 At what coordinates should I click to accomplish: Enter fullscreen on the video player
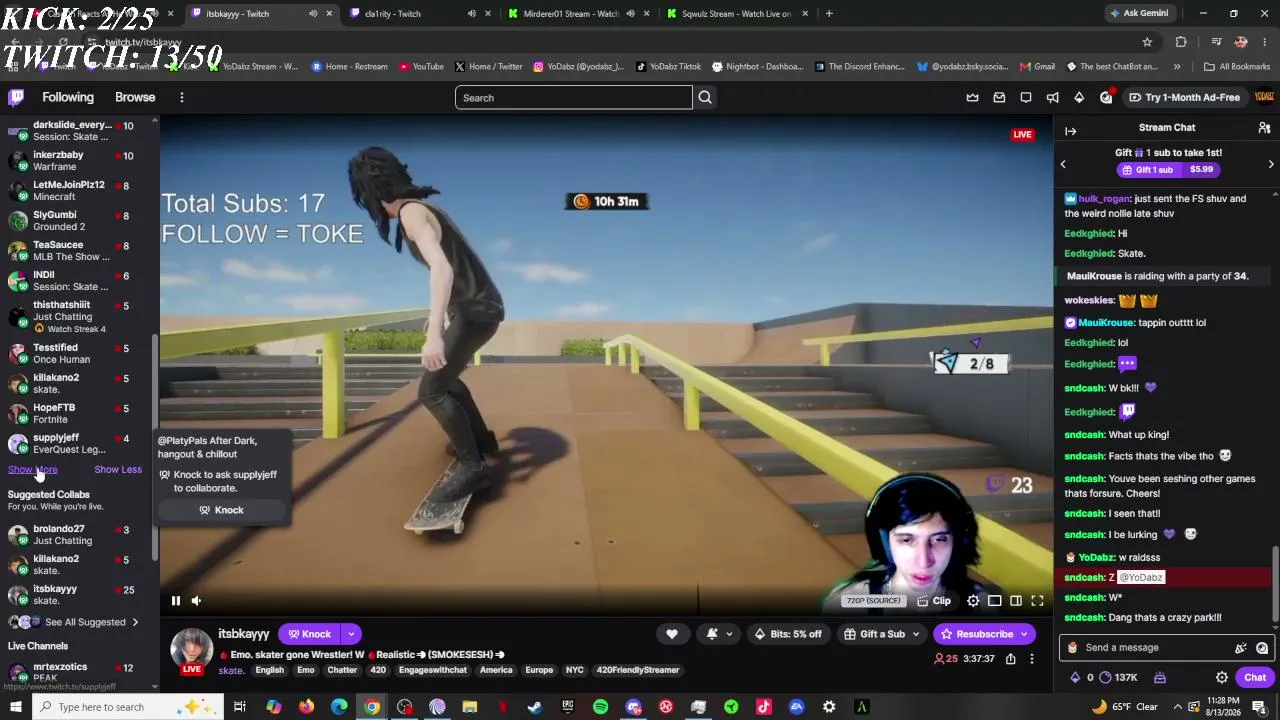[x=1037, y=601]
